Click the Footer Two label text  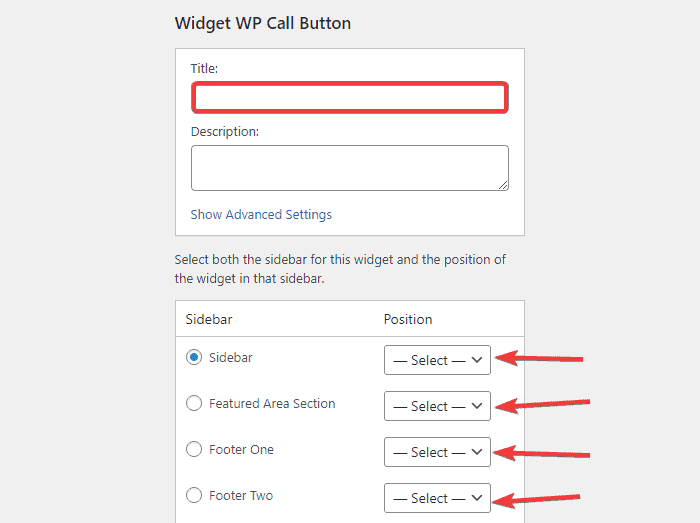point(241,495)
